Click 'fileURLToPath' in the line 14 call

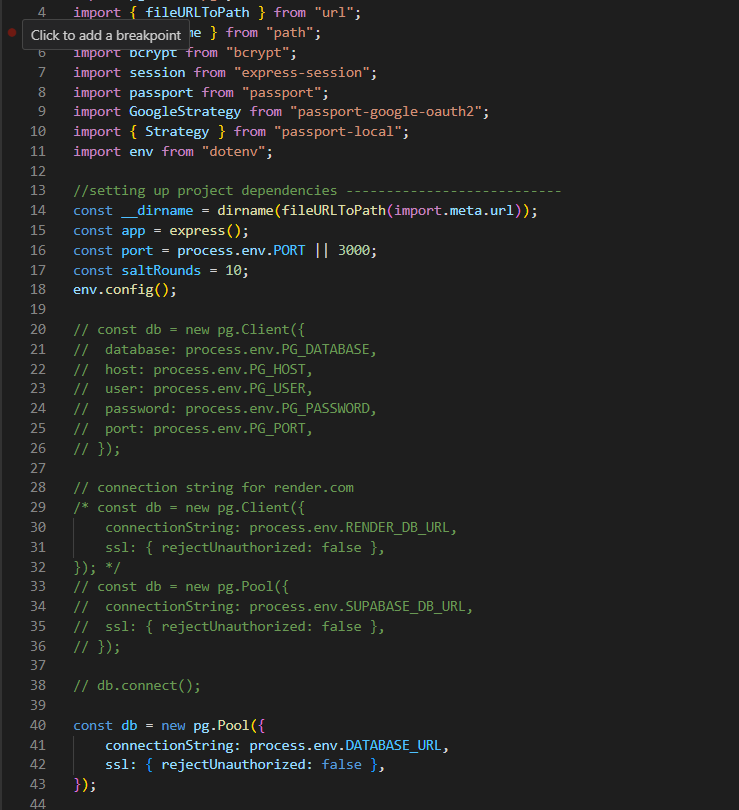(x=334, y=211)
